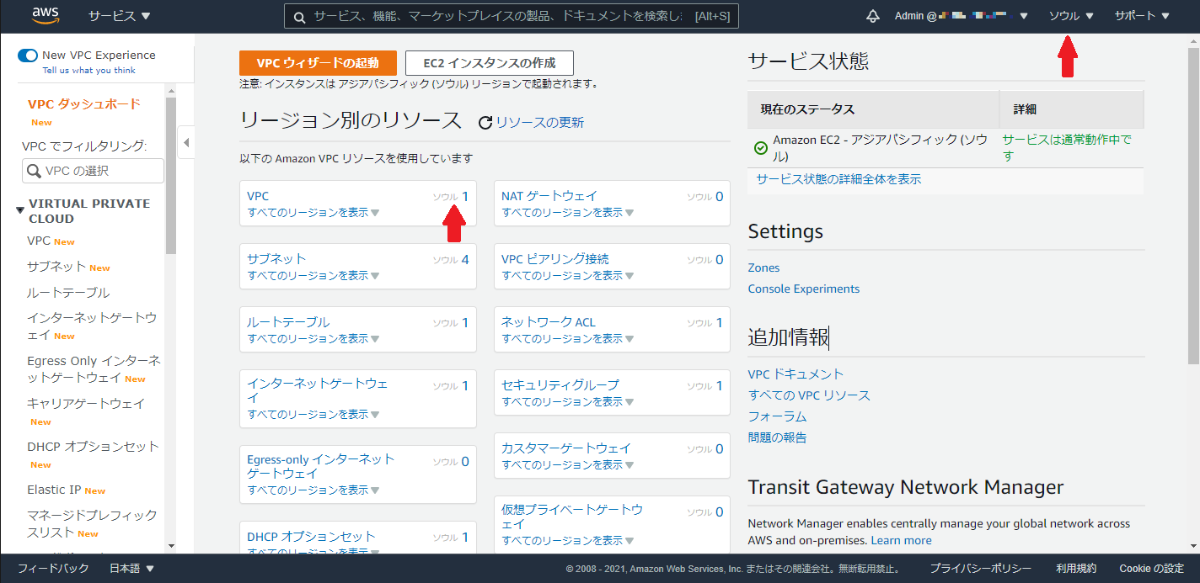
Task: Open the NAT ゲートウェイ card link
Action: click(549, 196)
